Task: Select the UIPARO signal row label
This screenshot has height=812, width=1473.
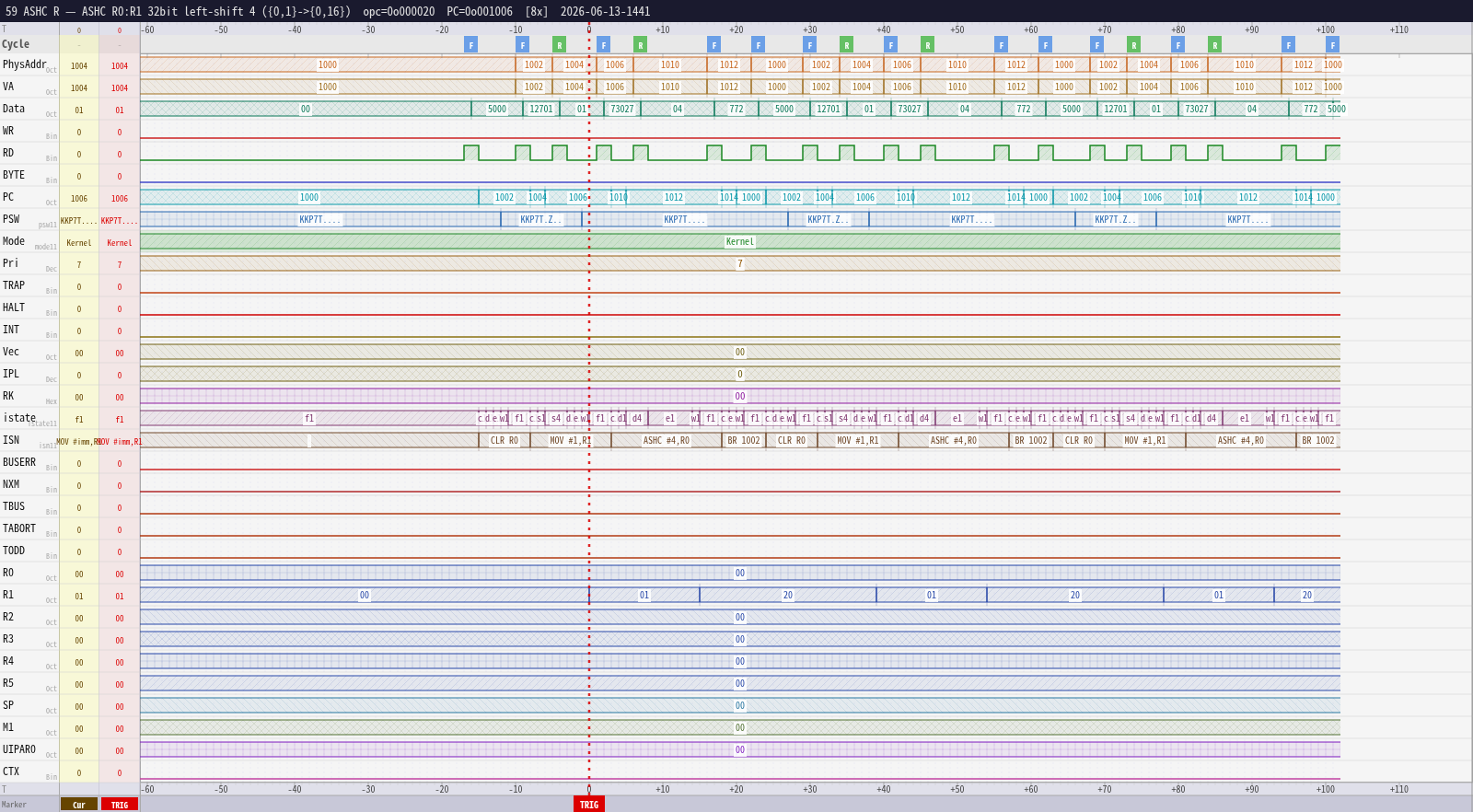Action: tap(19, 749)
